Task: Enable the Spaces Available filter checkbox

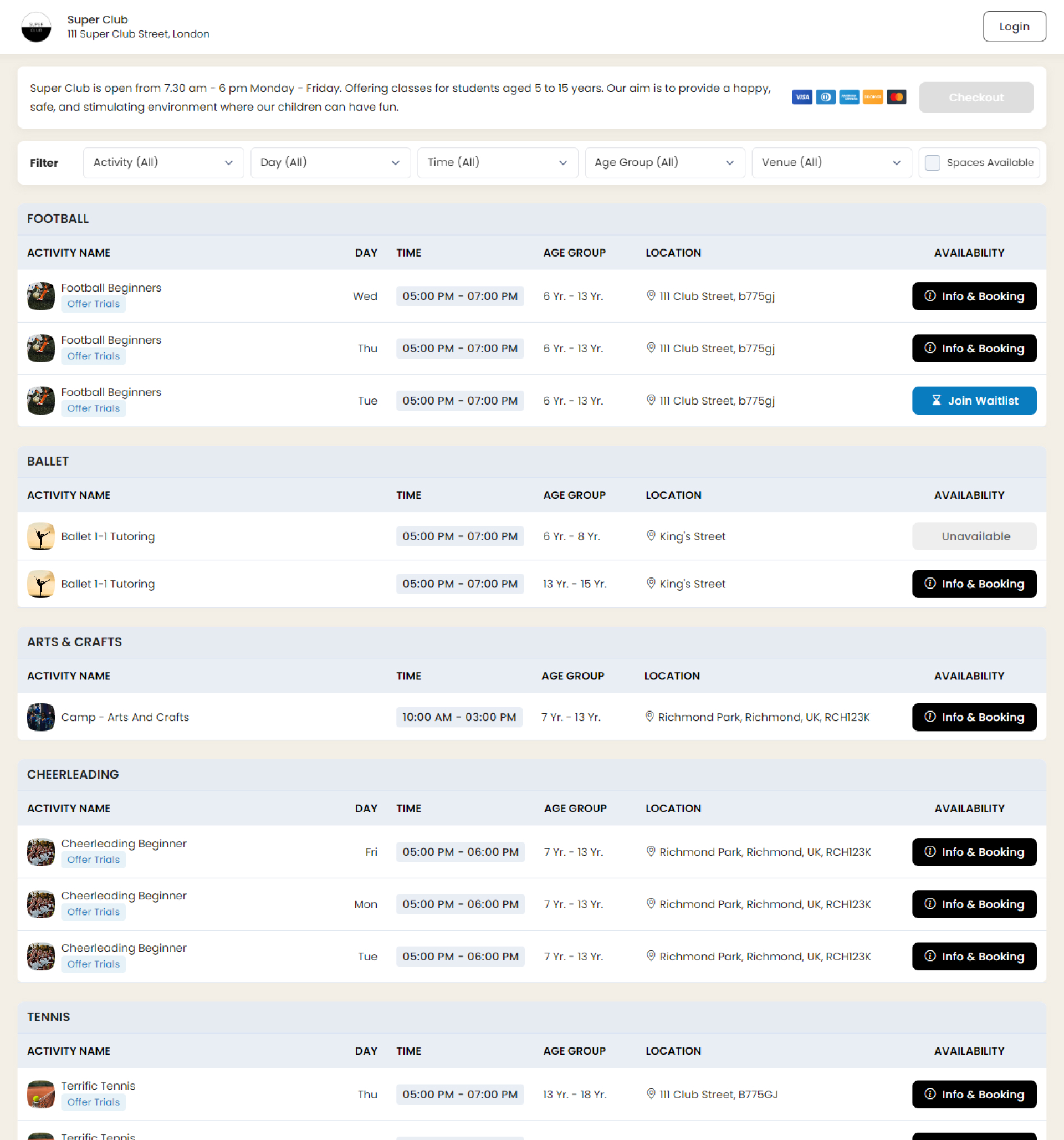Action: click(933, 163)
